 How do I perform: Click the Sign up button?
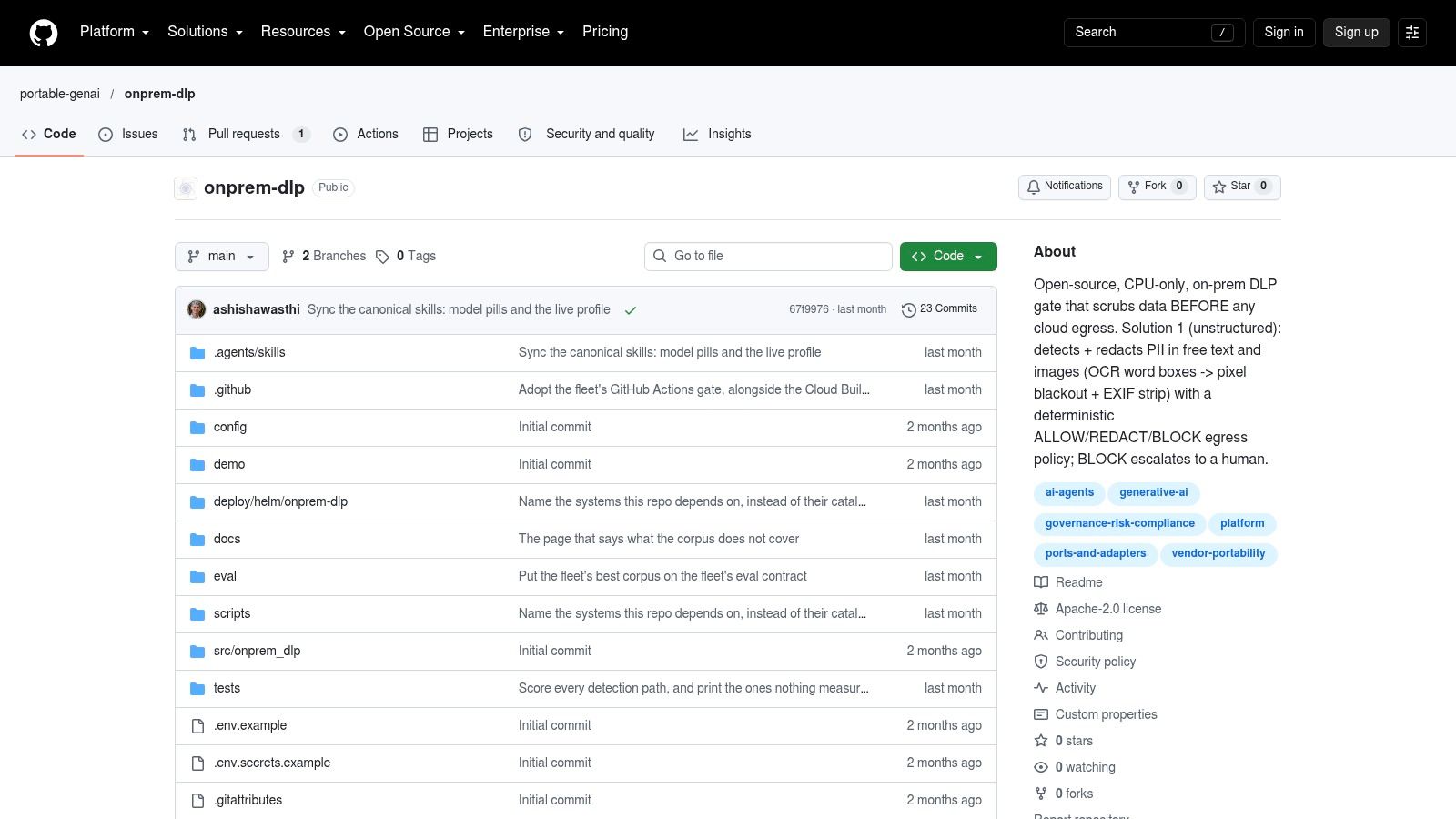click(1357, 33)
